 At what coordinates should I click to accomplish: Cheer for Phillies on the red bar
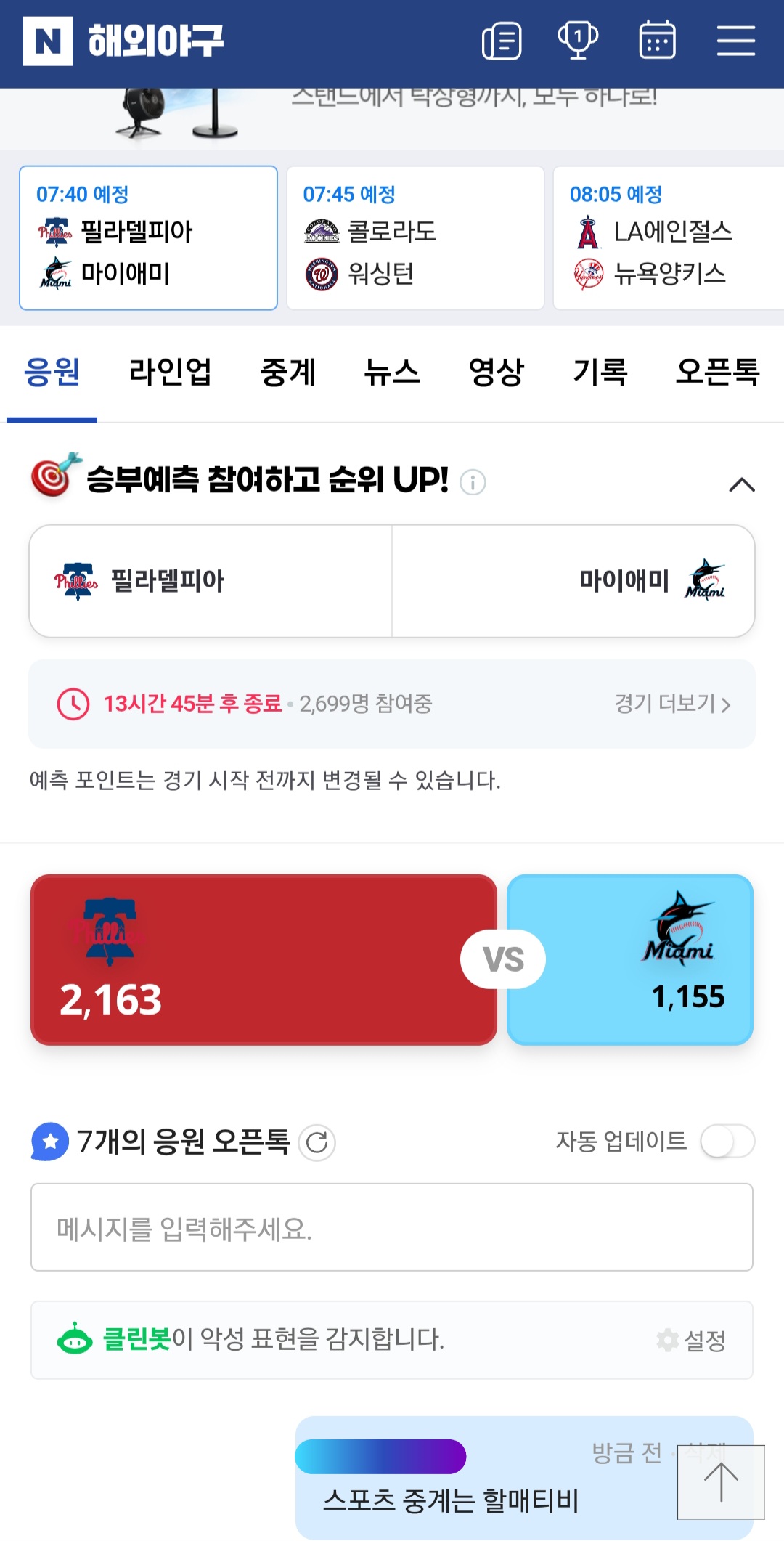(x=264, y=959)
